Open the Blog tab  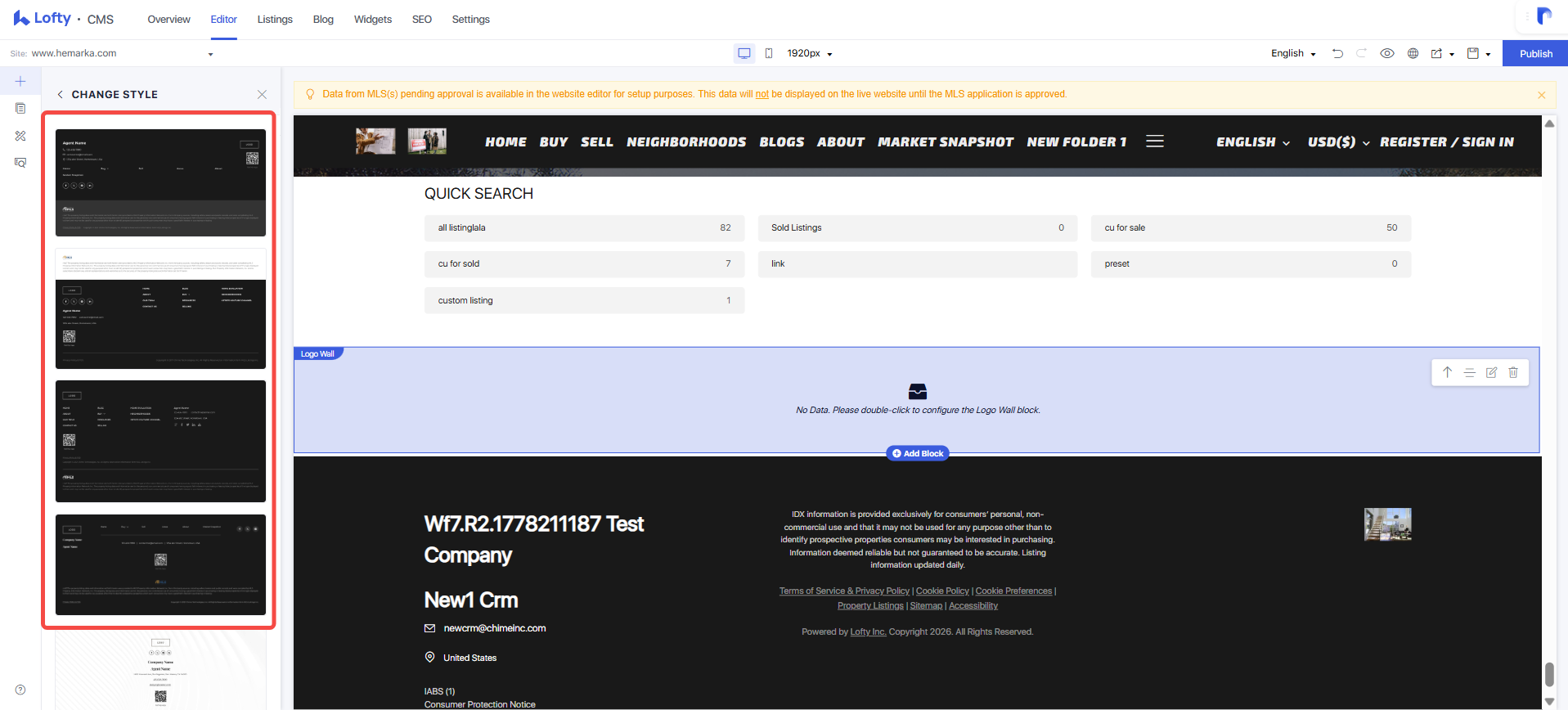coord(323,19)
